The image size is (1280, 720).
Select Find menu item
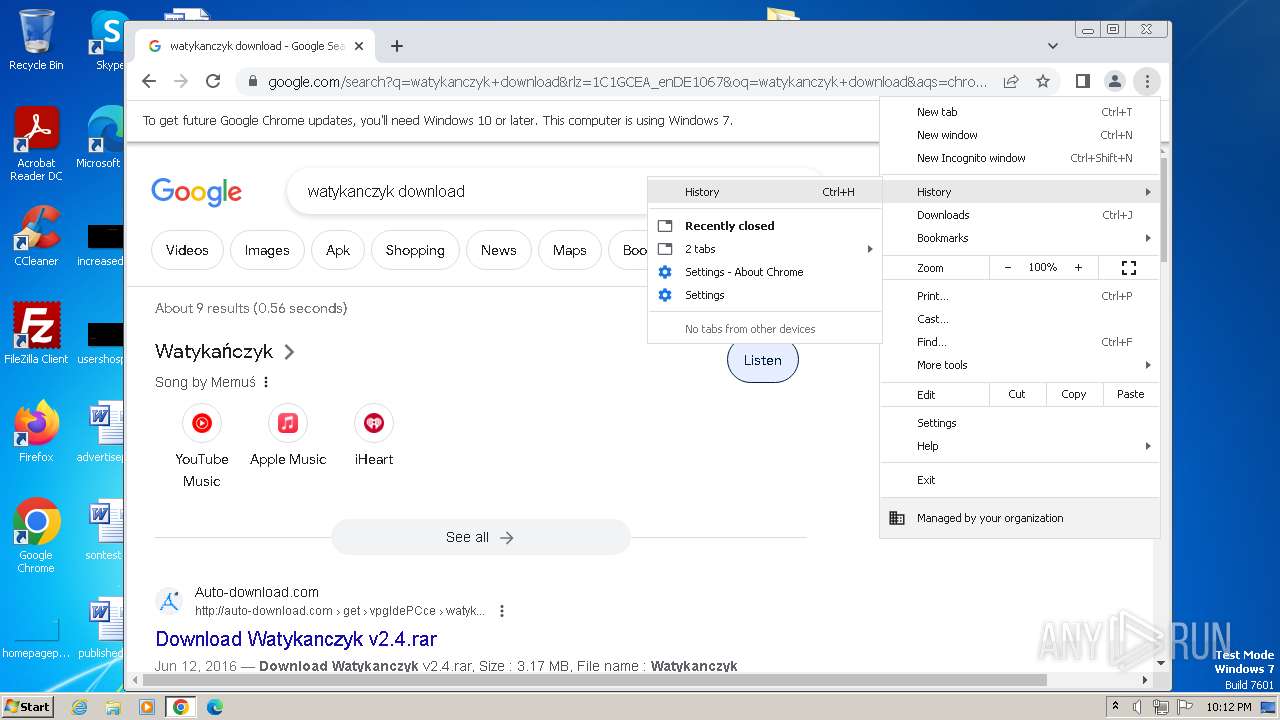(x=1020, y=342)
